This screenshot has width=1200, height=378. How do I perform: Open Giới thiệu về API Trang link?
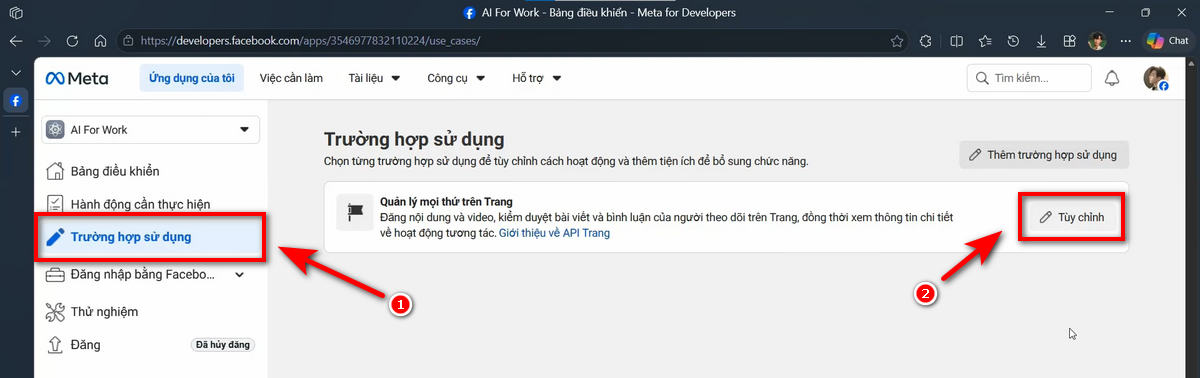click(x=554, y=233)
